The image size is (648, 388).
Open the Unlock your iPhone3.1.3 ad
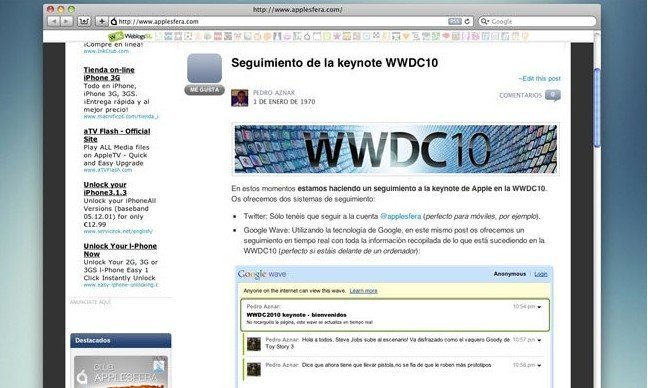(105, 188)
